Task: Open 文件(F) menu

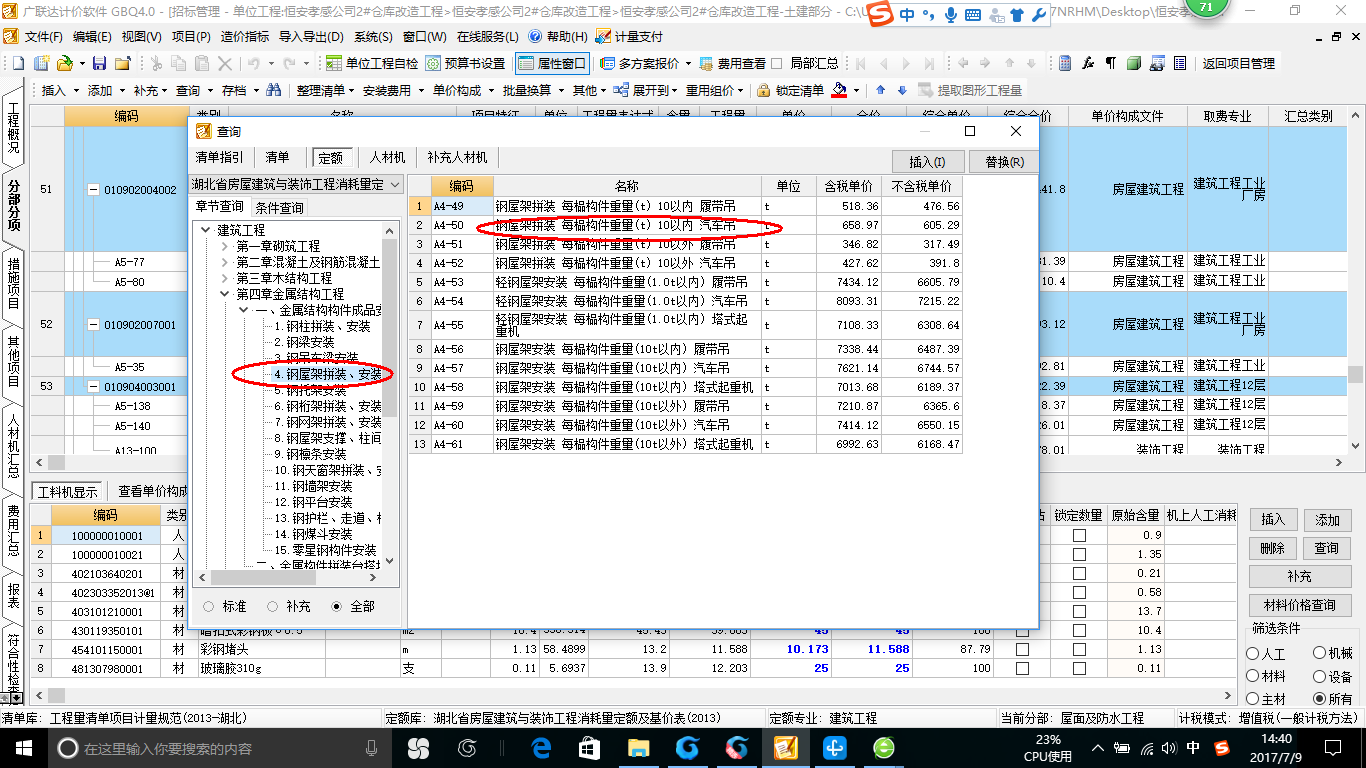Action: [x=44, y=36]
